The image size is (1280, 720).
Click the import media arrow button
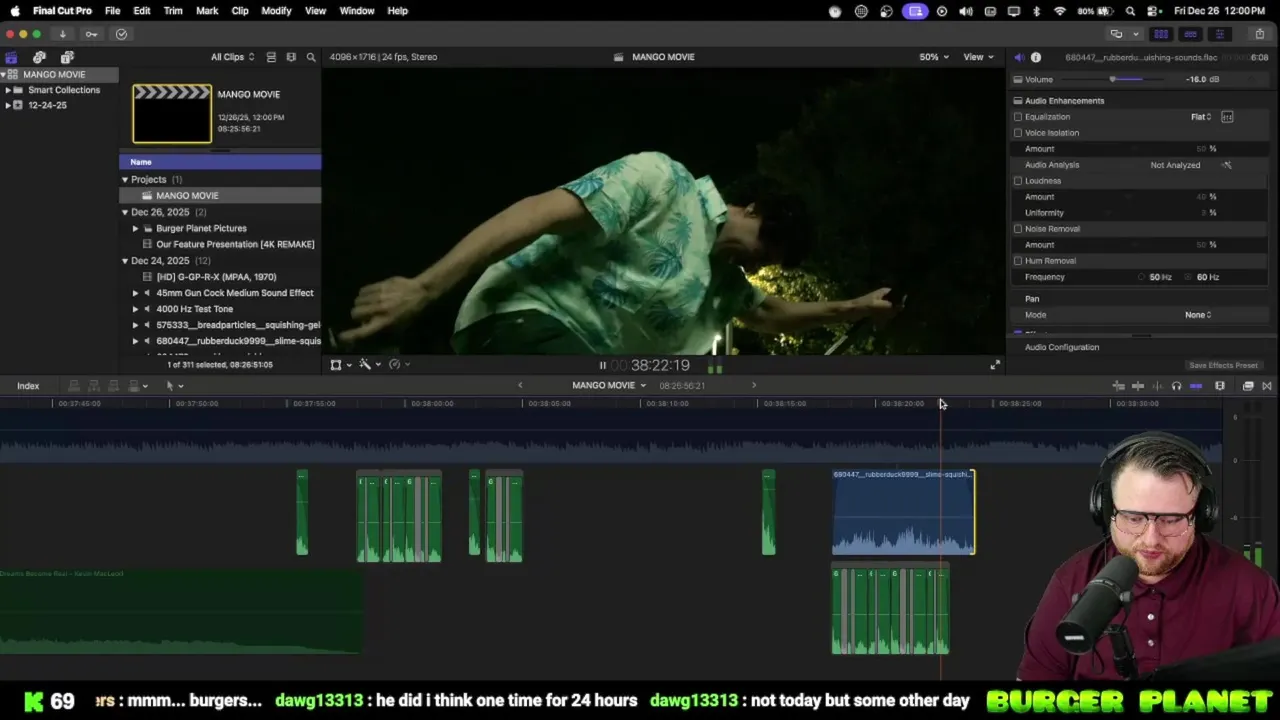coord(62,34)
